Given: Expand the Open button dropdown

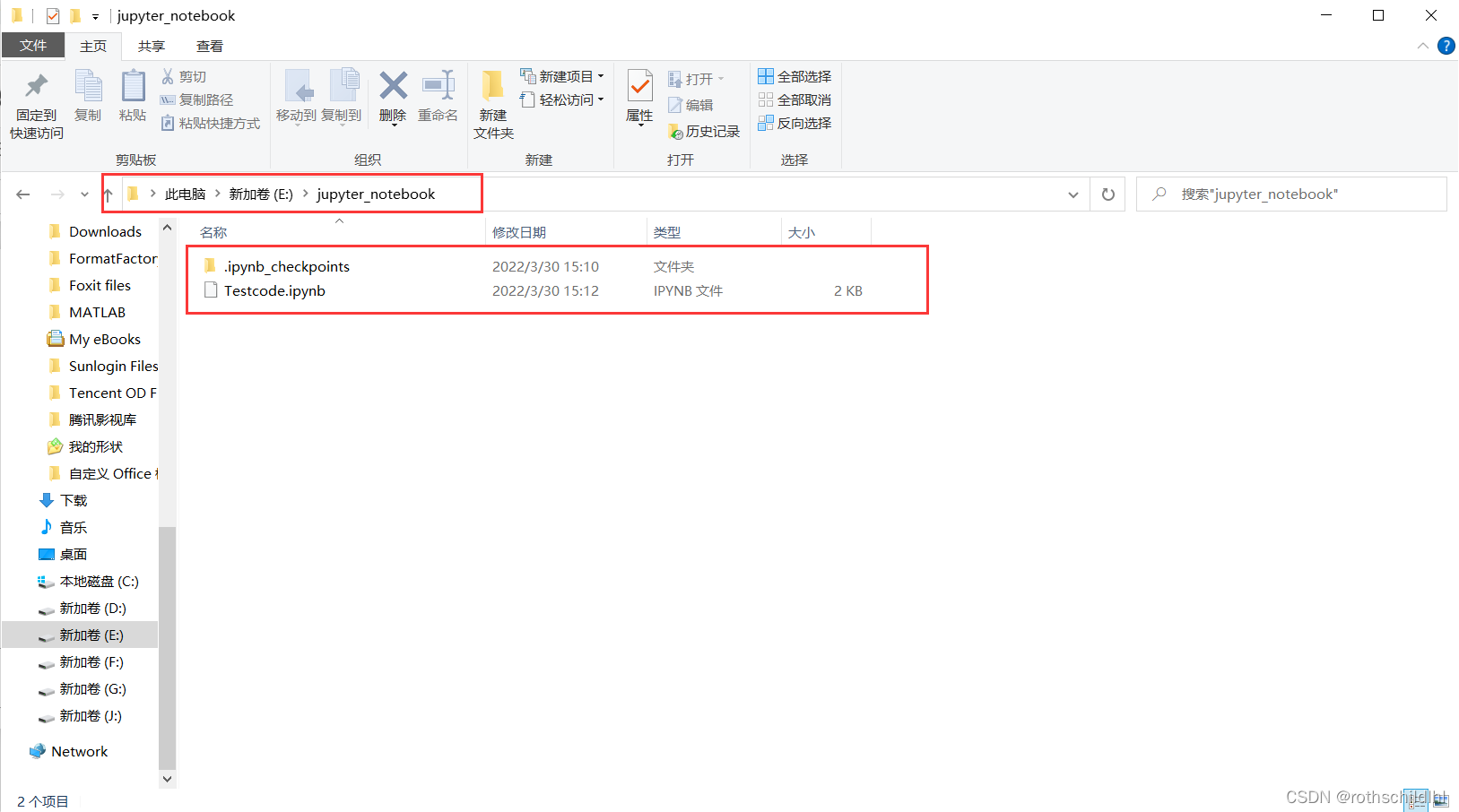Looking at the screenshot, I should point(721,79).
